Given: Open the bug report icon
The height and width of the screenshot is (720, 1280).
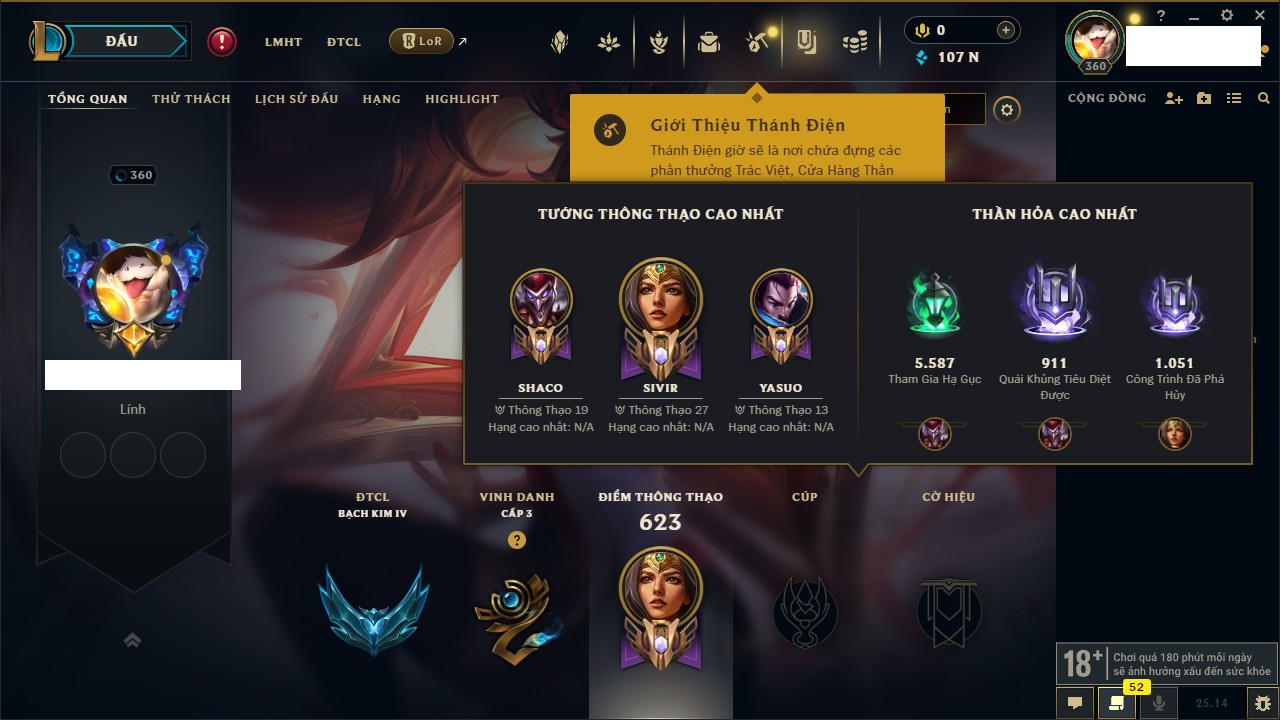Looking at the screenshot, I should coord(1263,703).
